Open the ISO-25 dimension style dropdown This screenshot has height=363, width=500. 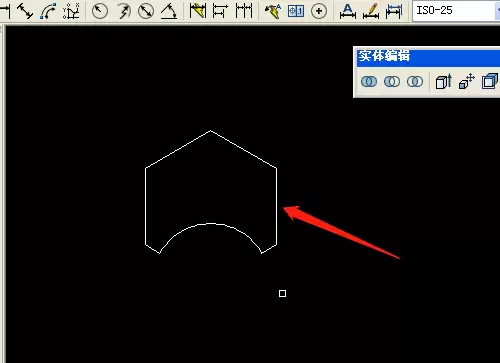(456, 11)
